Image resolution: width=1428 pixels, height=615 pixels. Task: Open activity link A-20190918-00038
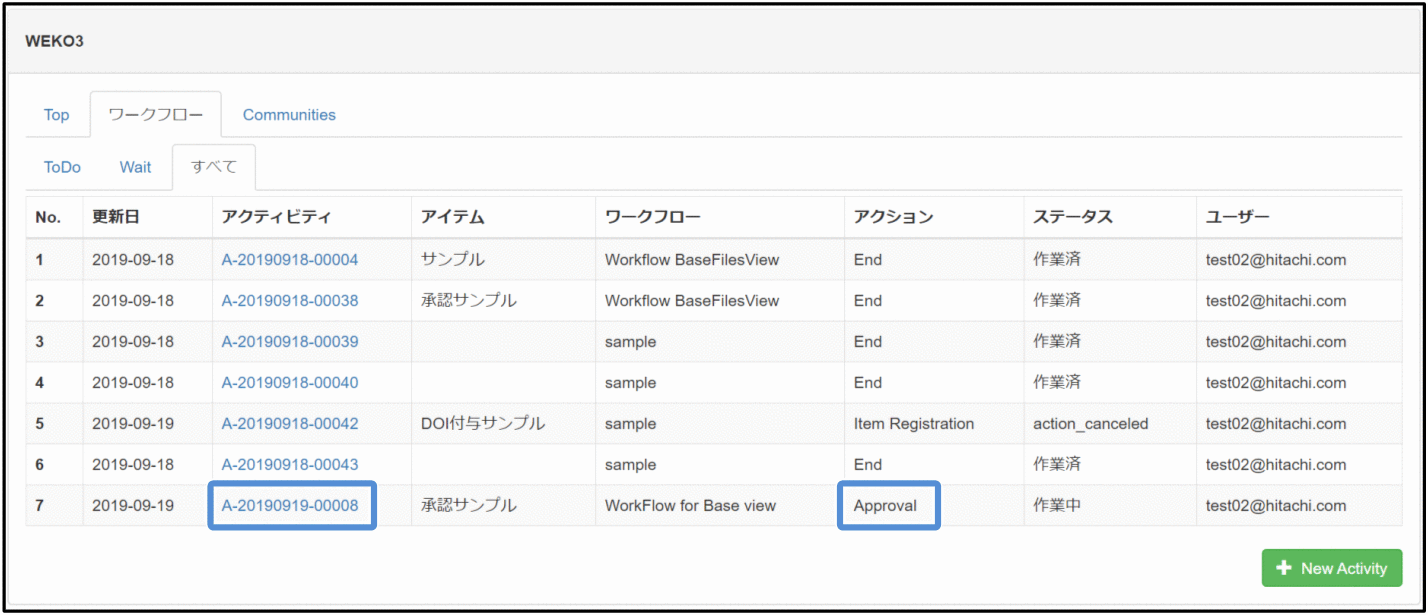[x=289, y=301]
